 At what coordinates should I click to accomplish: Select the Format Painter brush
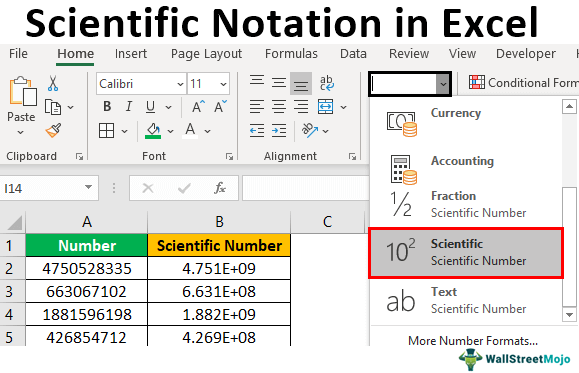tap(53, 130)
